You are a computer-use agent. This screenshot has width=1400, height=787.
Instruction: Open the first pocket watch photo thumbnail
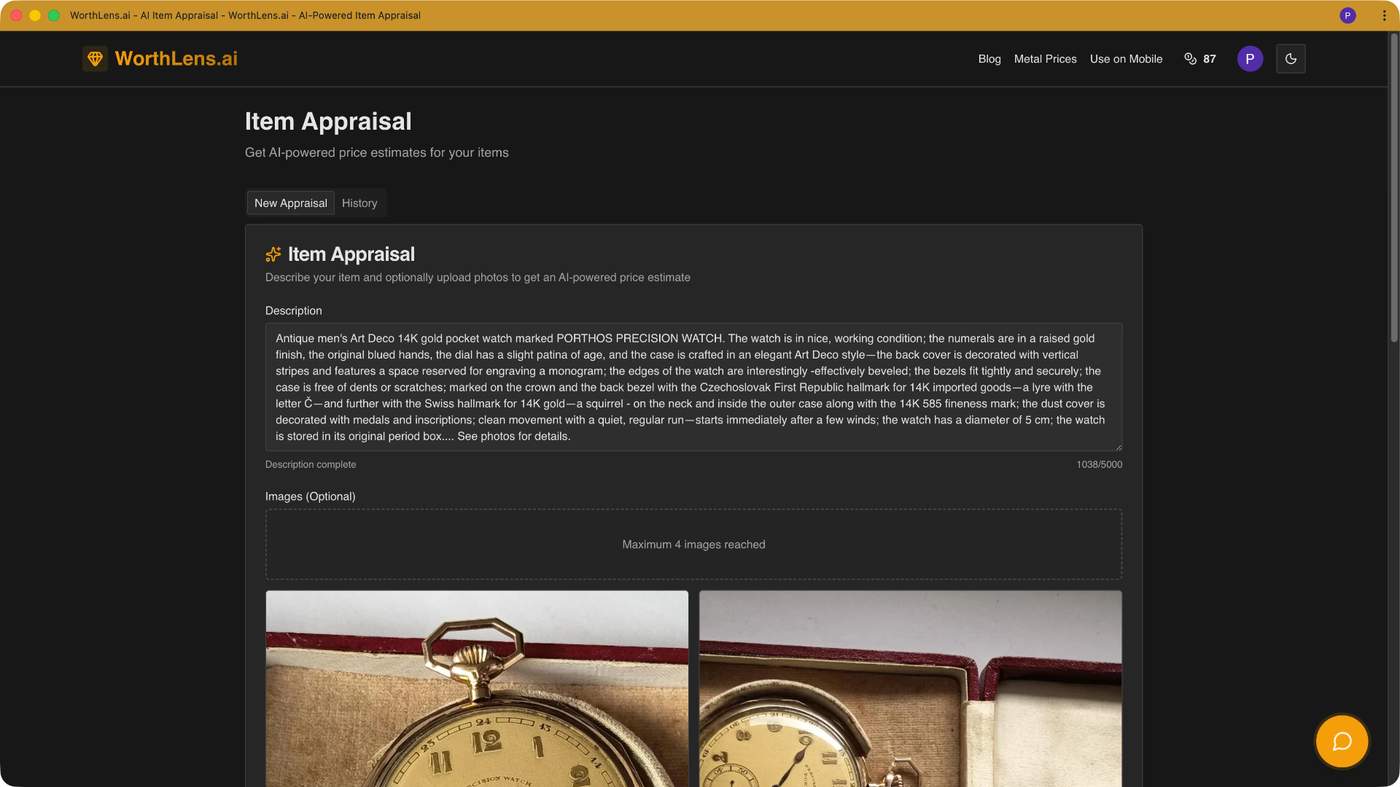477,688
